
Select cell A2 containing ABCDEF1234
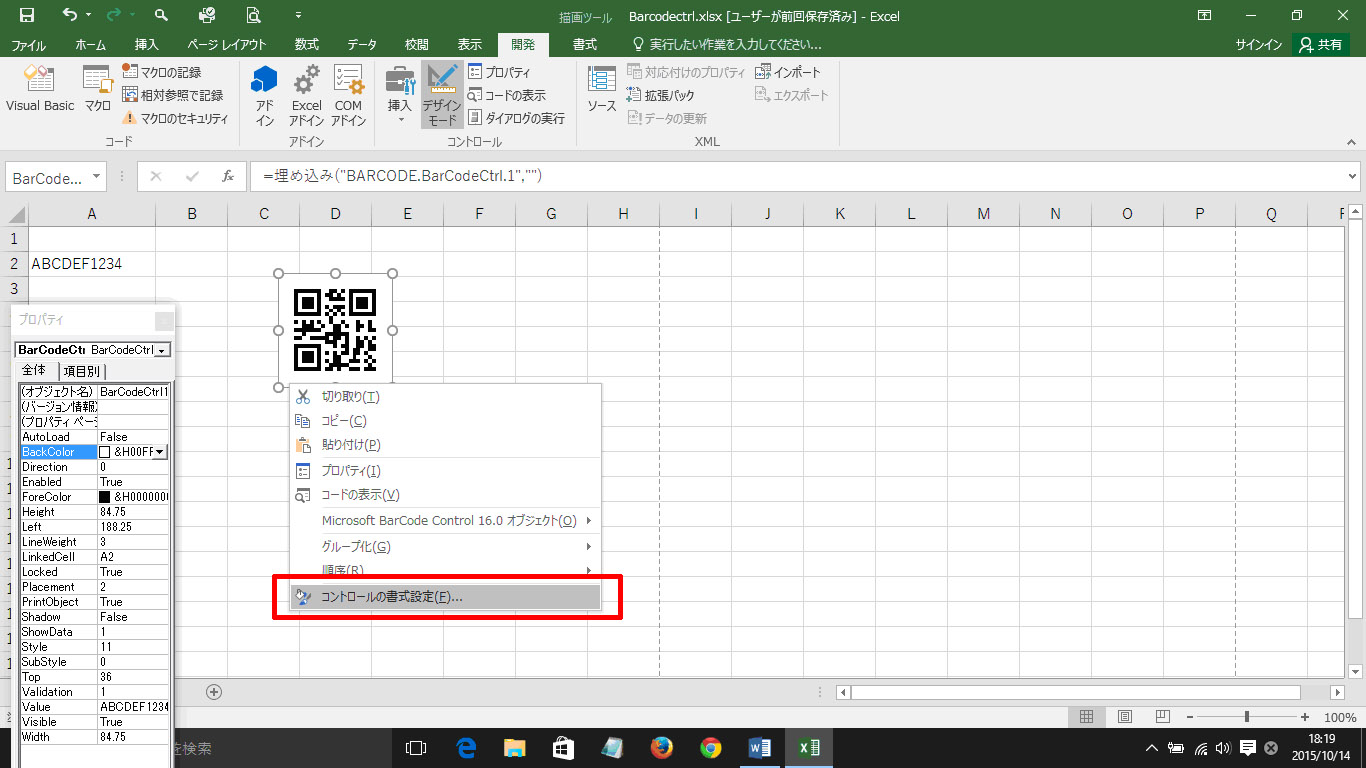91,264
